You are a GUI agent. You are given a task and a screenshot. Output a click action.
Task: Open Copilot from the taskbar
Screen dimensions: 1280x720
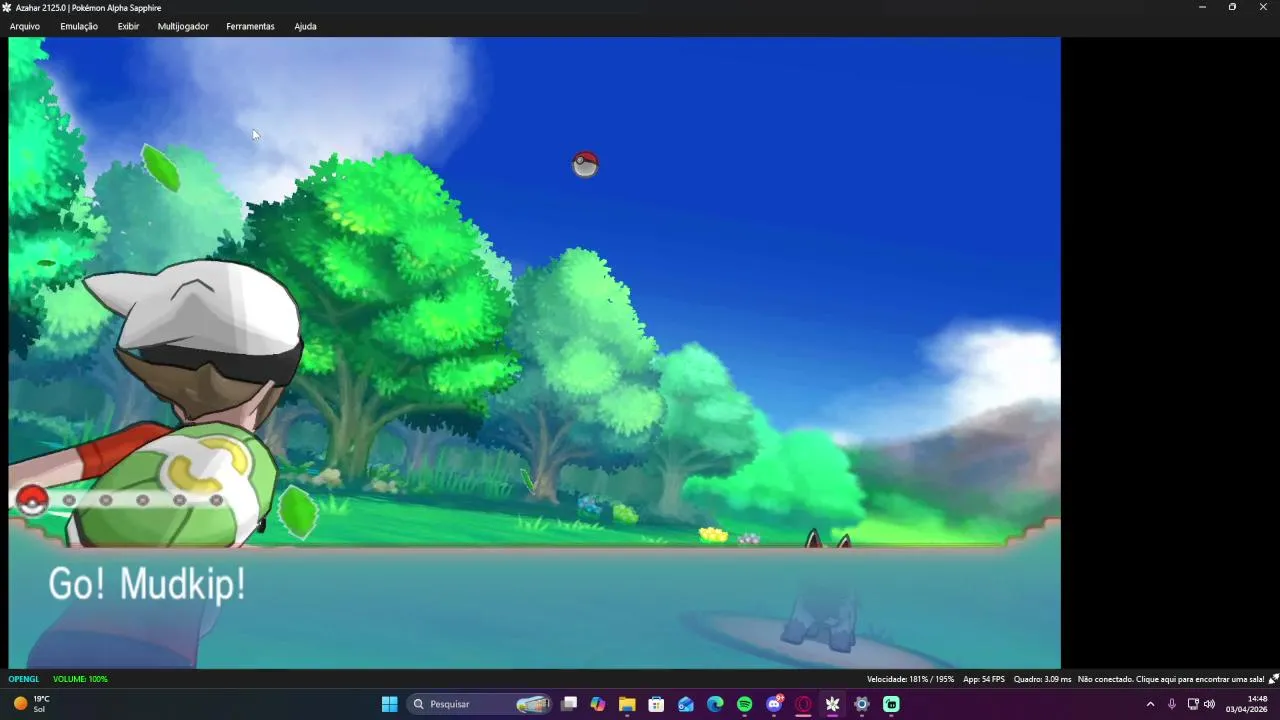click(598, 704)
